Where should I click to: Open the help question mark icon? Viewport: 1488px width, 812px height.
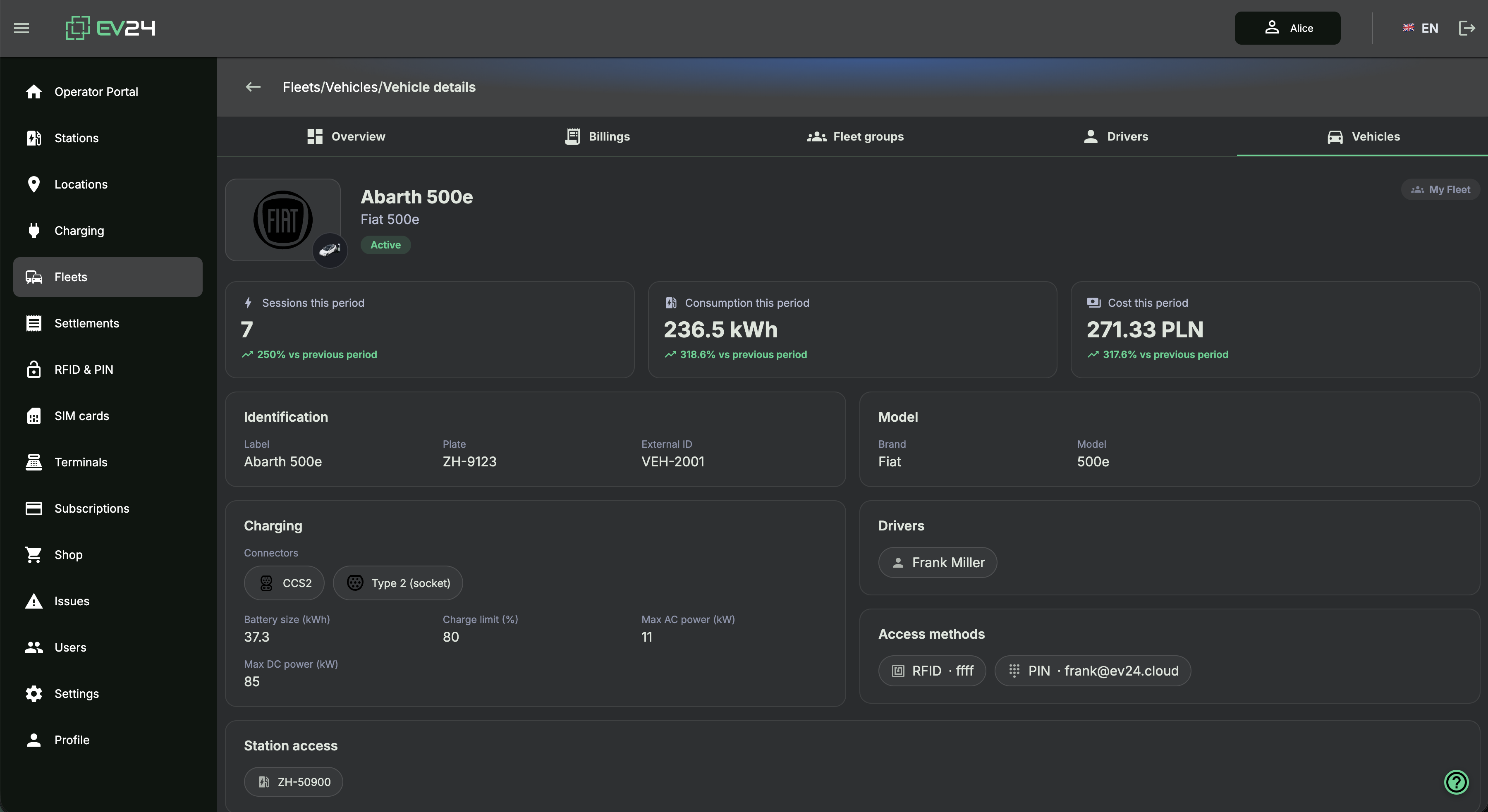tap(1456, 783)
